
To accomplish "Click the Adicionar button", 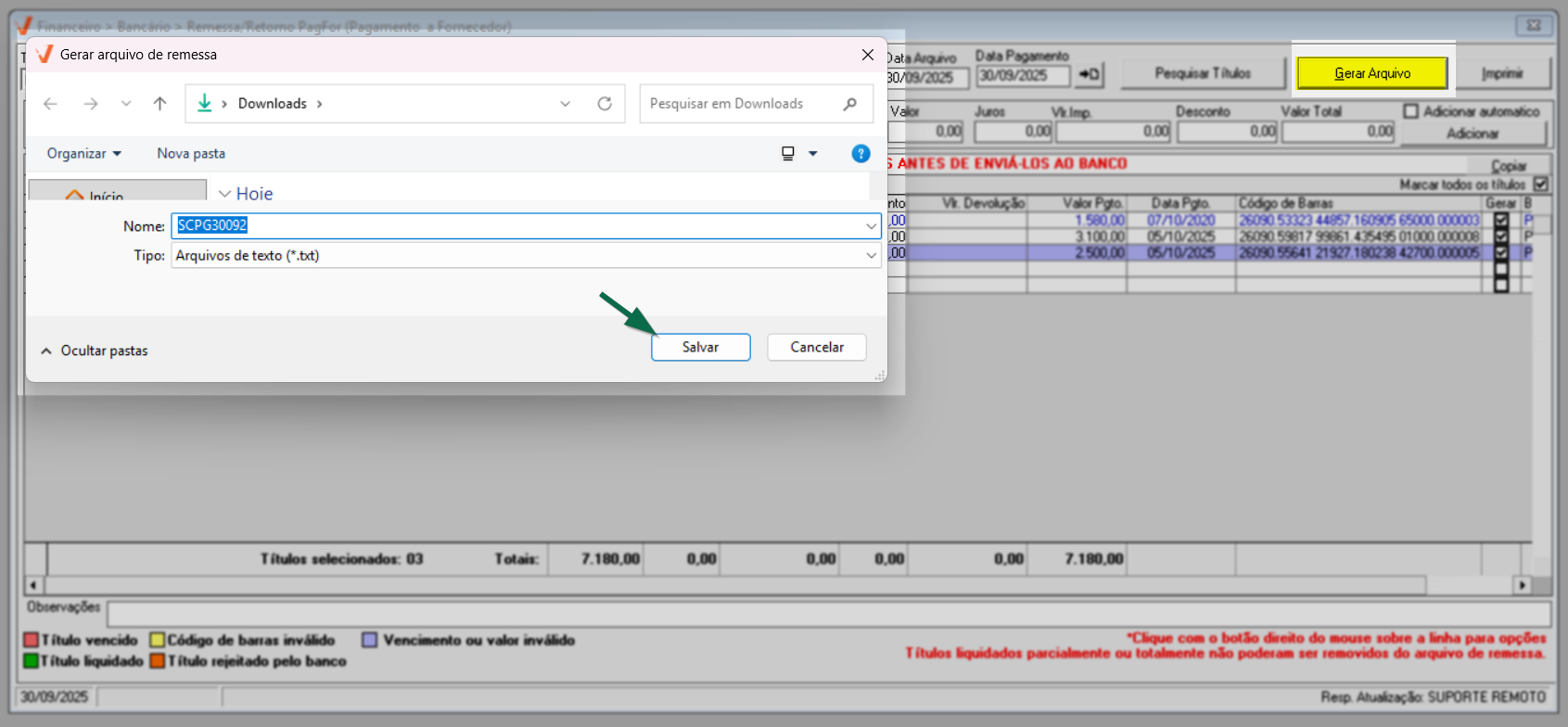I will (1472, 134).
